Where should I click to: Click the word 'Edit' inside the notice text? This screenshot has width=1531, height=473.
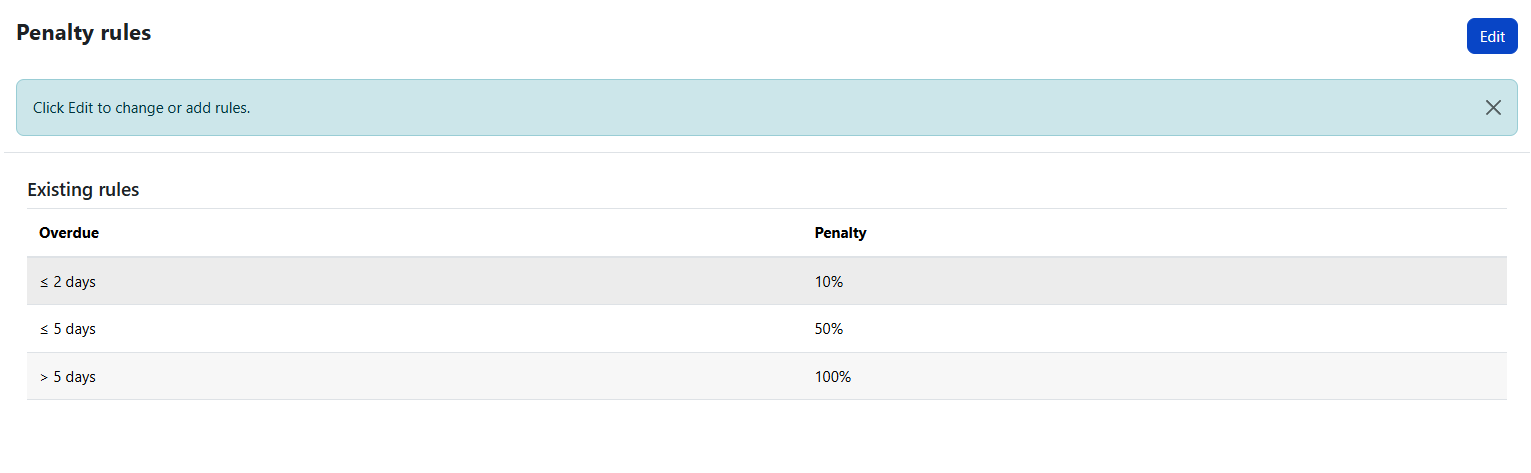(80, 108)
